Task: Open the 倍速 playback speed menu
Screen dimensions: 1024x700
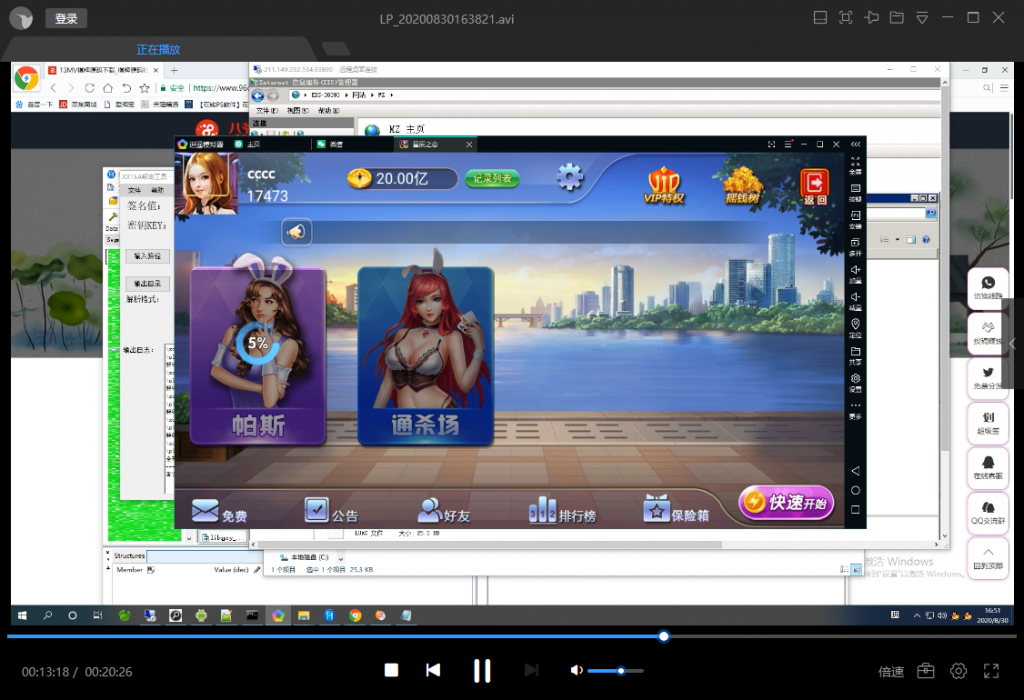Action: pyautogui.click(x=891, y=671)
